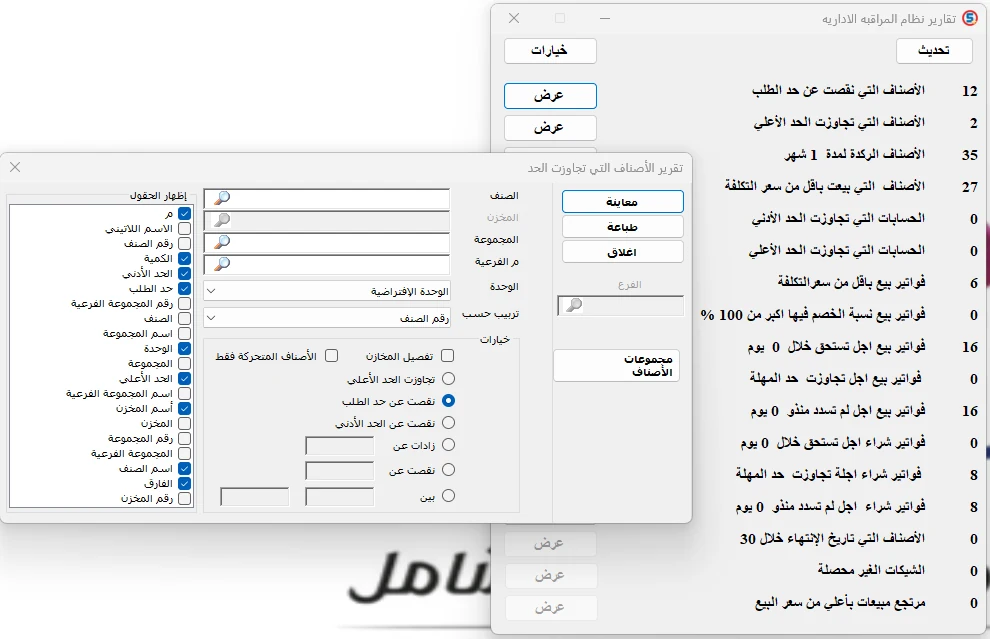Screen dimensions: 990x639
Task: Click row فواتير شراء اجل تستحق خلال 0 يوم
Action: (x=833, y=443)
